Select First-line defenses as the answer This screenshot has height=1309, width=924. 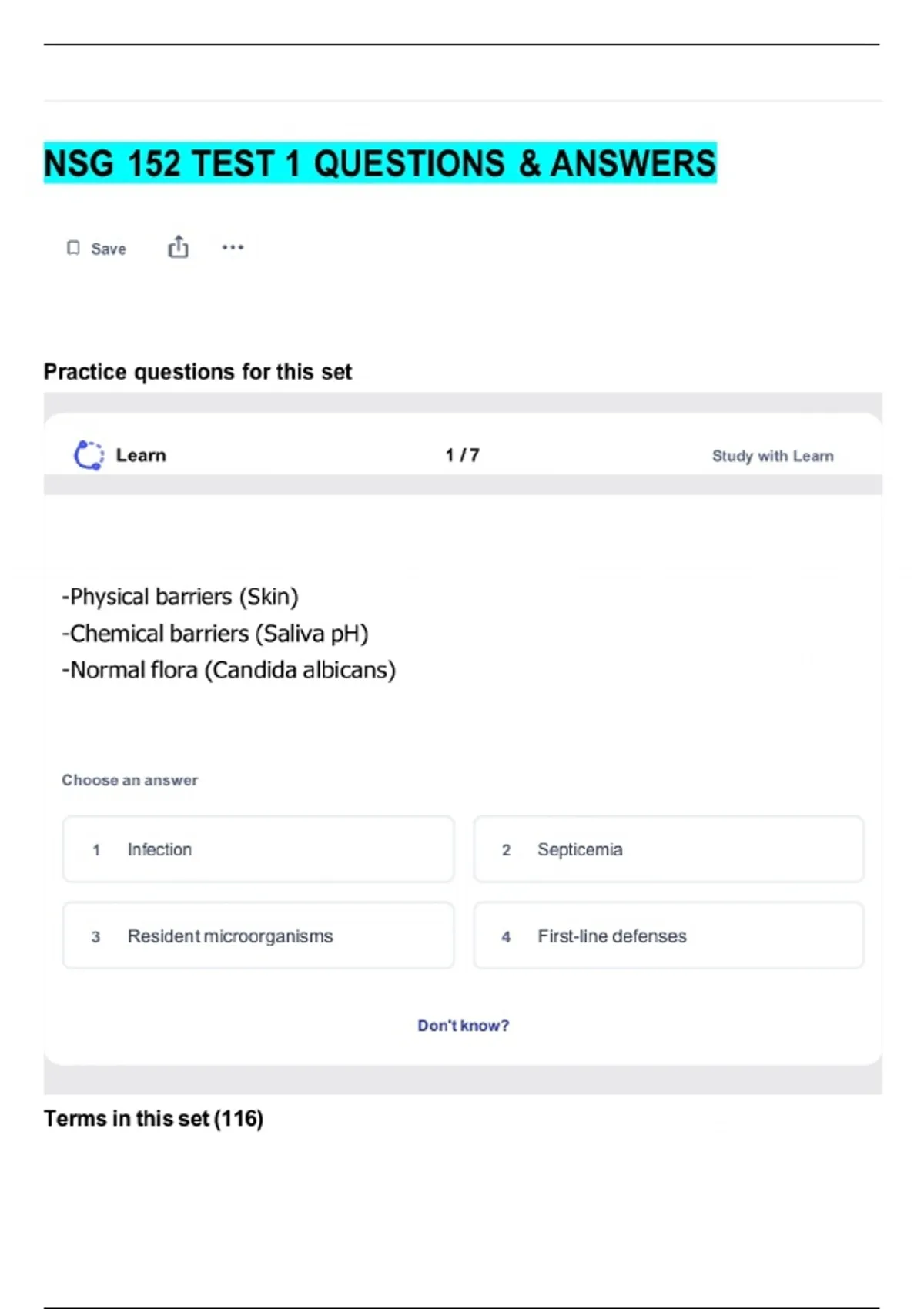(668, 936)
